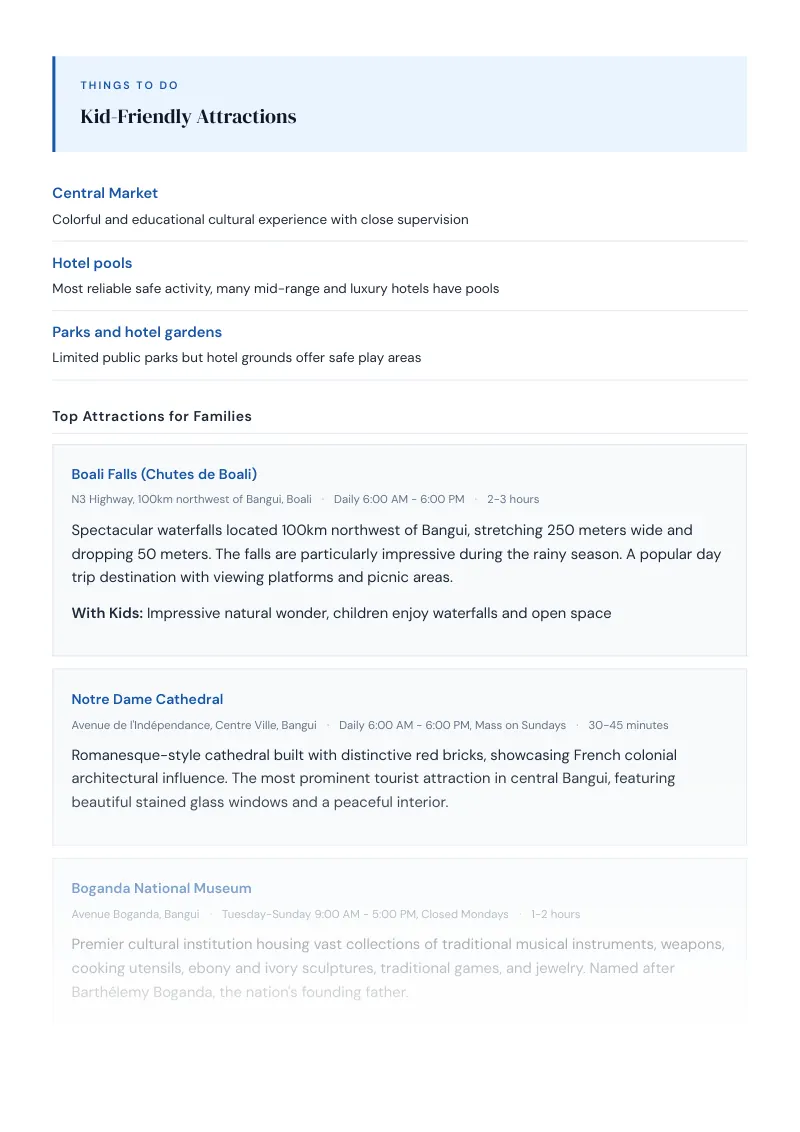Select the Parks and hotel gardens heading

click(136, 332)
